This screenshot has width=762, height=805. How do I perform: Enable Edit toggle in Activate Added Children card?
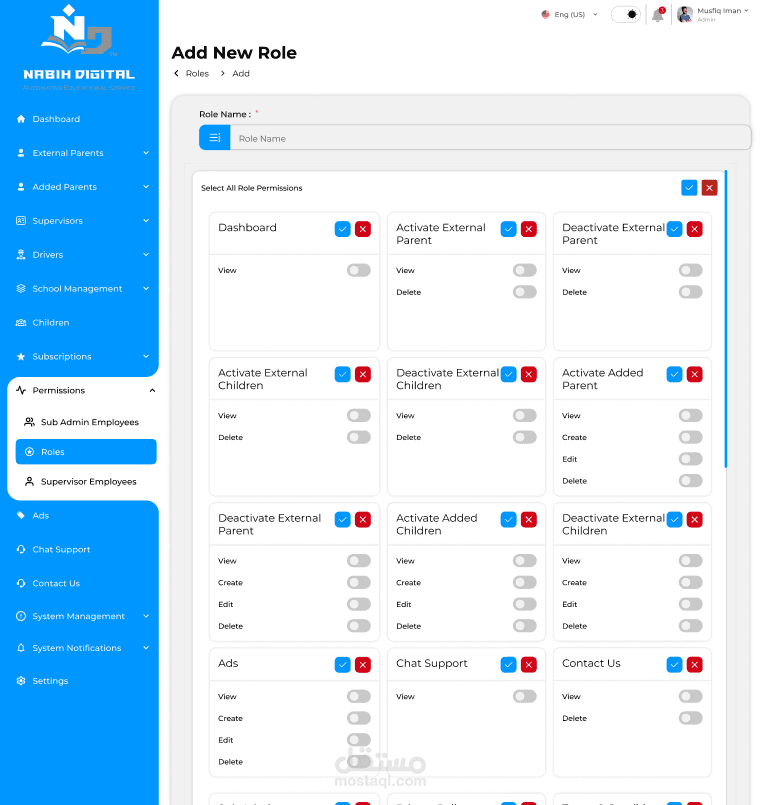[524, 604]
